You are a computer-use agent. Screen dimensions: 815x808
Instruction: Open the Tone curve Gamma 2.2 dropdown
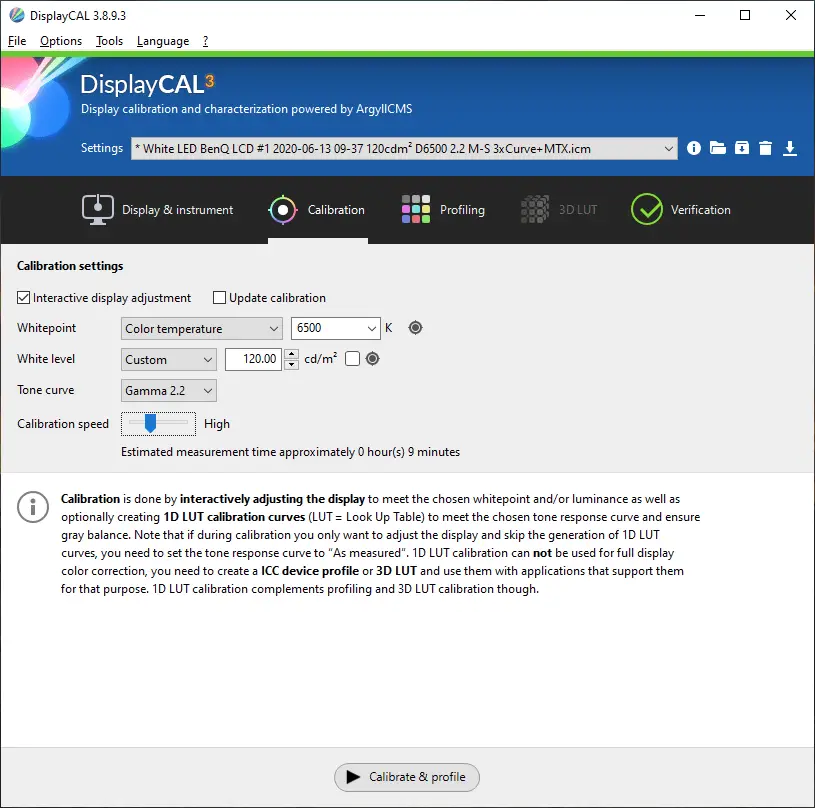(x=169, y=391)
